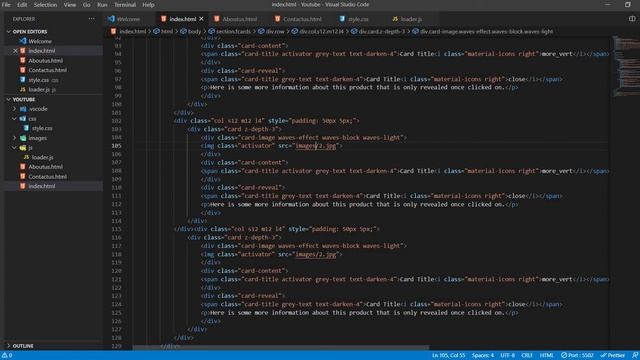Click the div.row breadcrumb

(275, 31)
